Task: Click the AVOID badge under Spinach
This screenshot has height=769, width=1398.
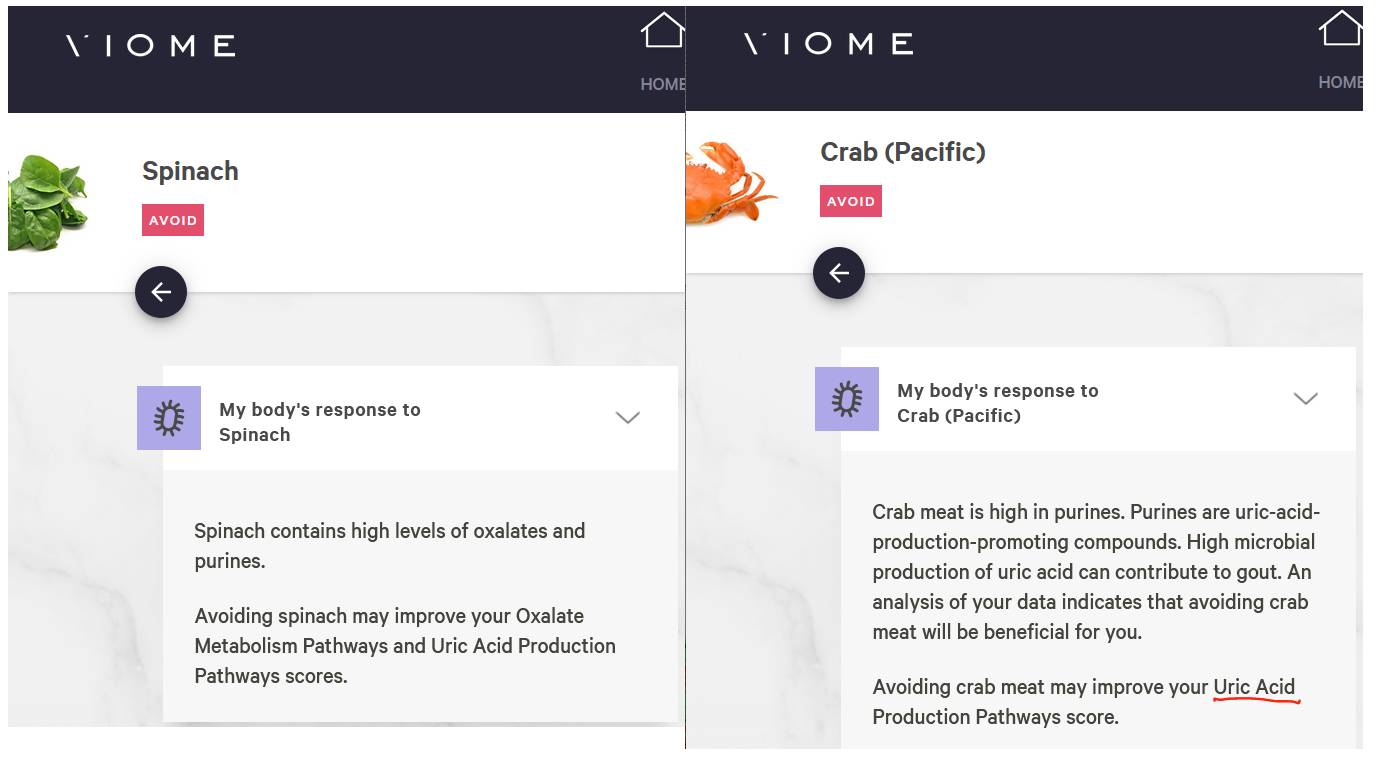Action: pos(173,220)
